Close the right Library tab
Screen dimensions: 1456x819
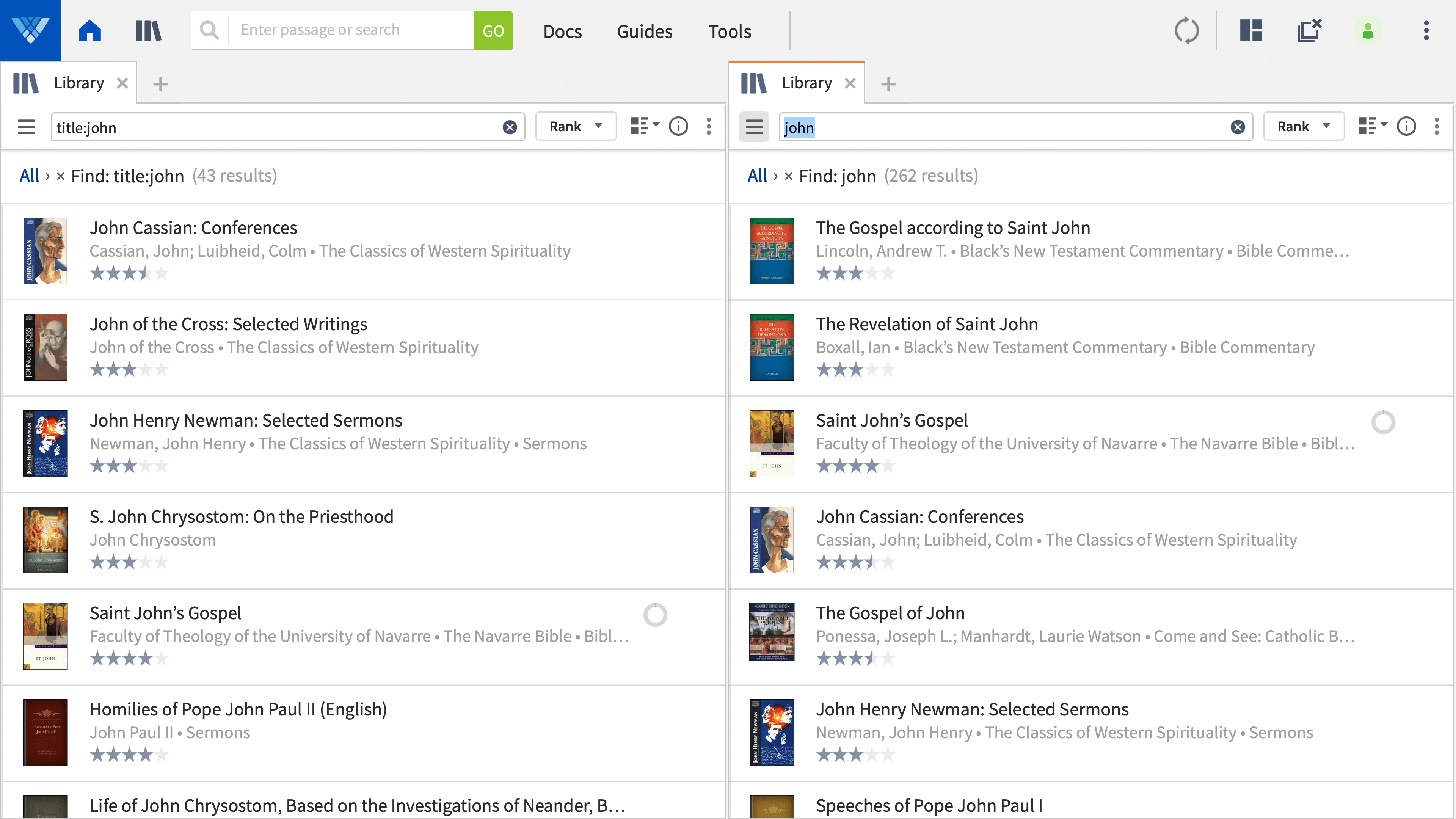coord(850,84)
